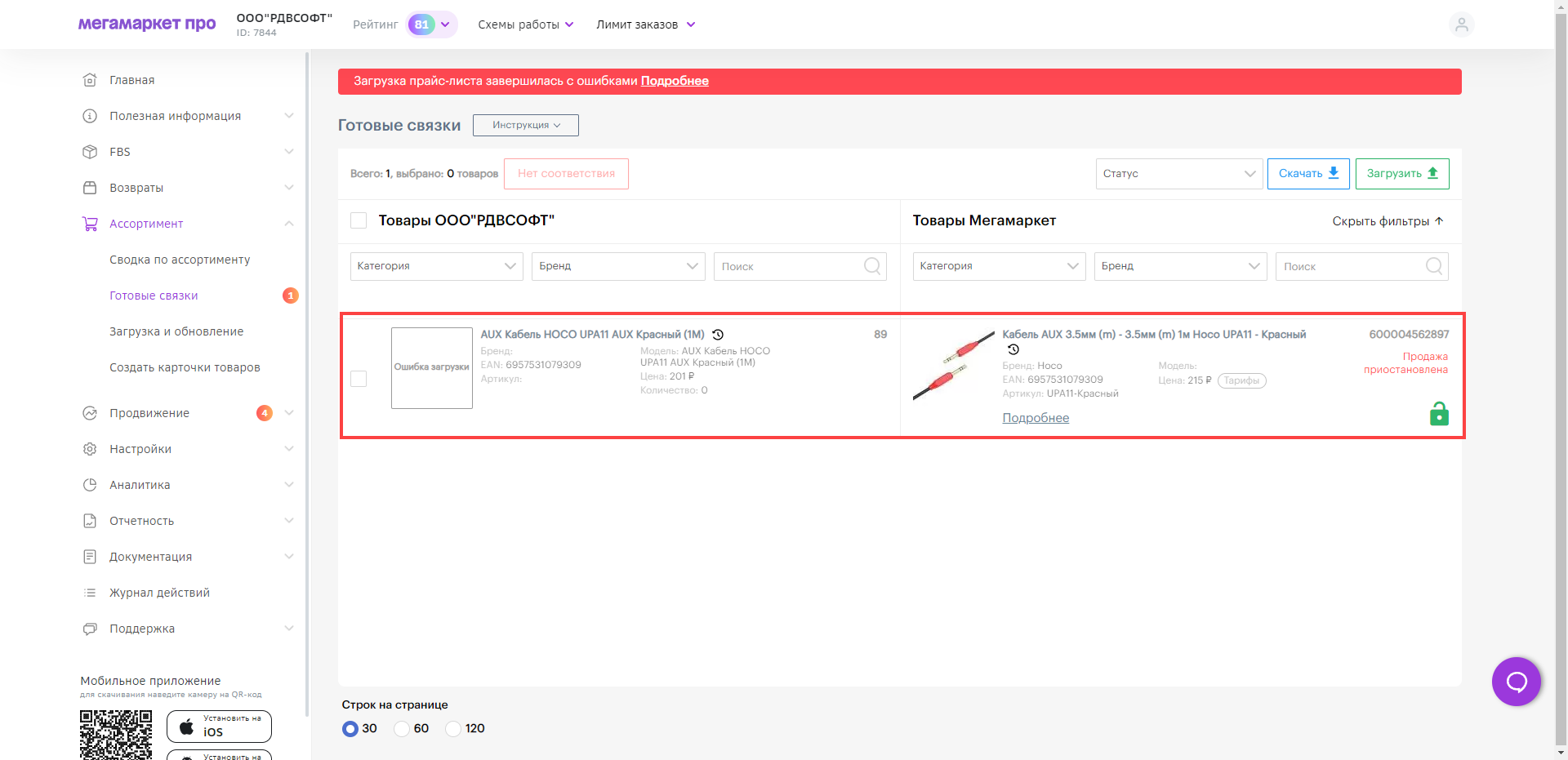Open Сводка по ассортименту menu item
Viewport: 1568px width, 760px height.
tap(180, 260)
